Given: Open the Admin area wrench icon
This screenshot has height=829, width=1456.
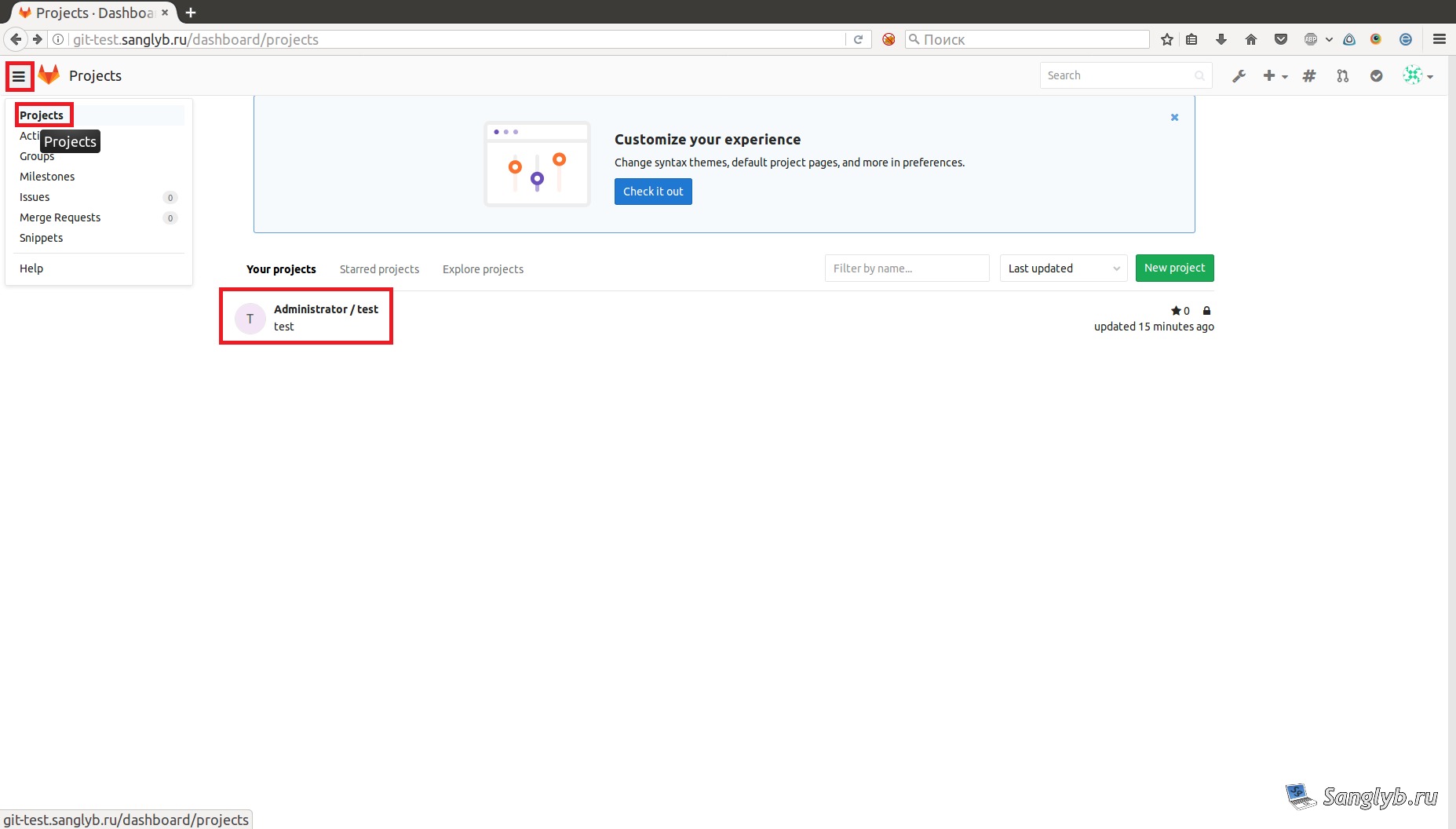Looking at the screenshot, I should [x=1239, y=75].
